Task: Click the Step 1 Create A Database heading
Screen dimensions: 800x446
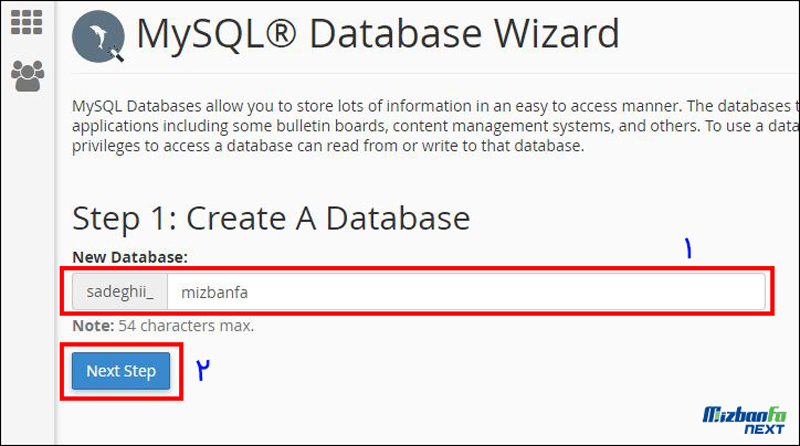Action: tap(271, 218)
